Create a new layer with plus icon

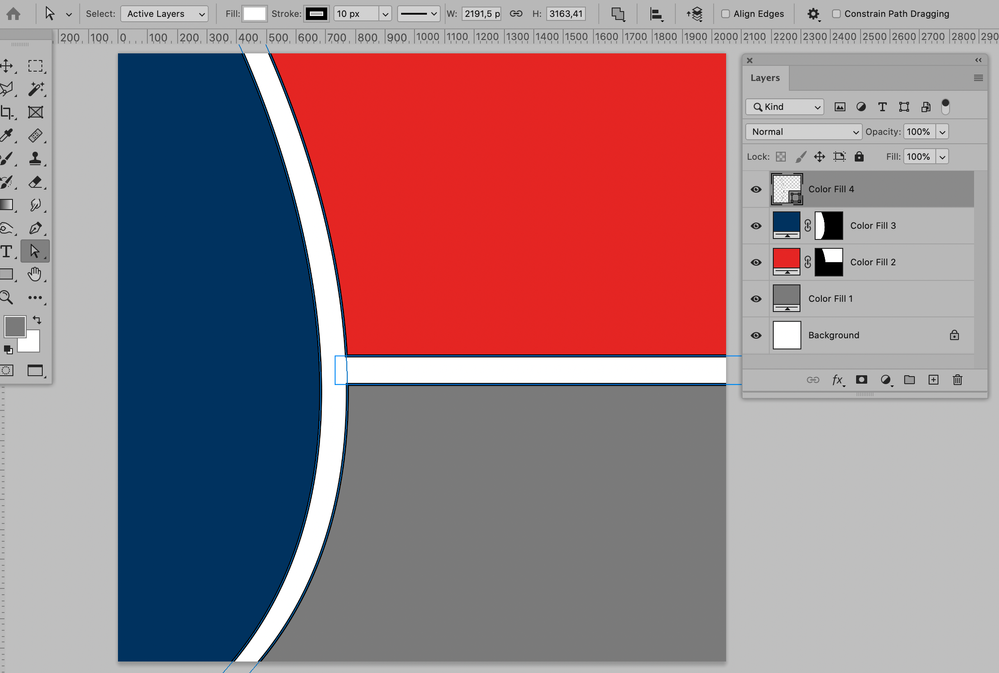click(933, 380)
